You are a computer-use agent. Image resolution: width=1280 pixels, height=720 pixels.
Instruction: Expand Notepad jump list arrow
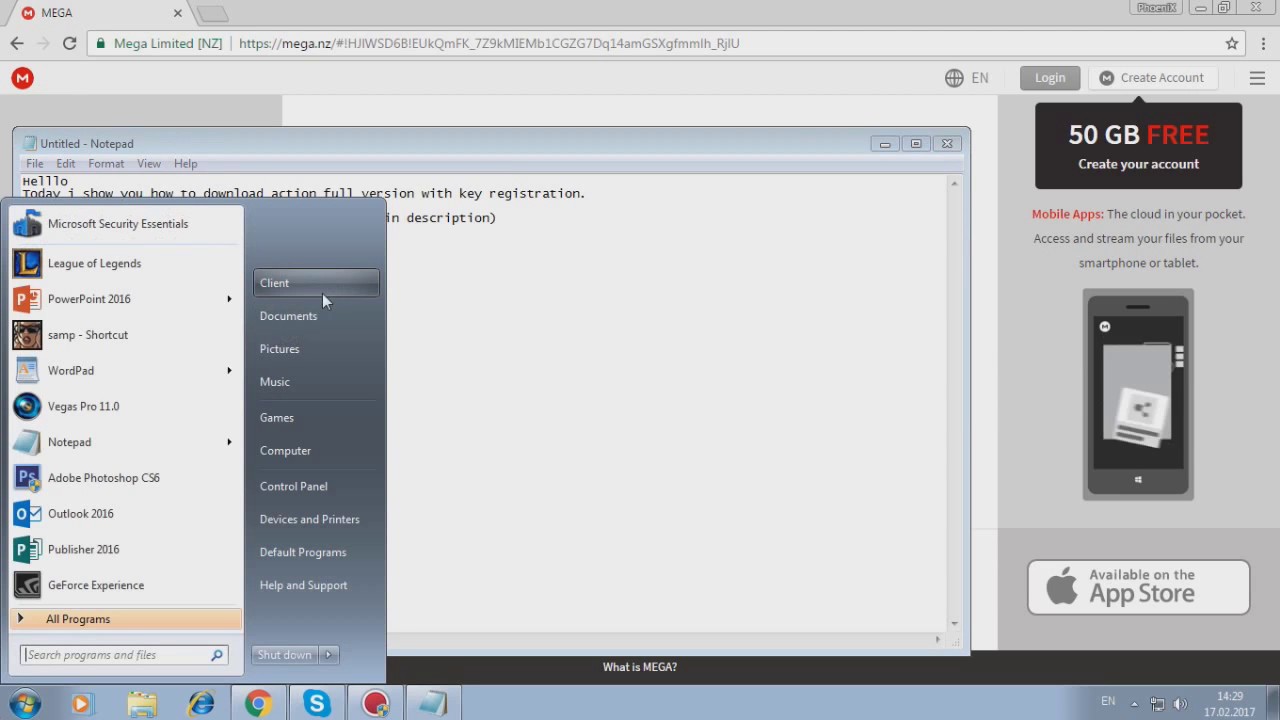point(229,442)
